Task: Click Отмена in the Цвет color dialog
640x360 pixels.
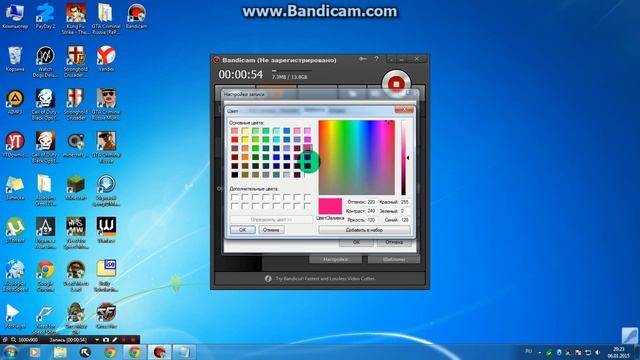Action: [x=271, y=230]
